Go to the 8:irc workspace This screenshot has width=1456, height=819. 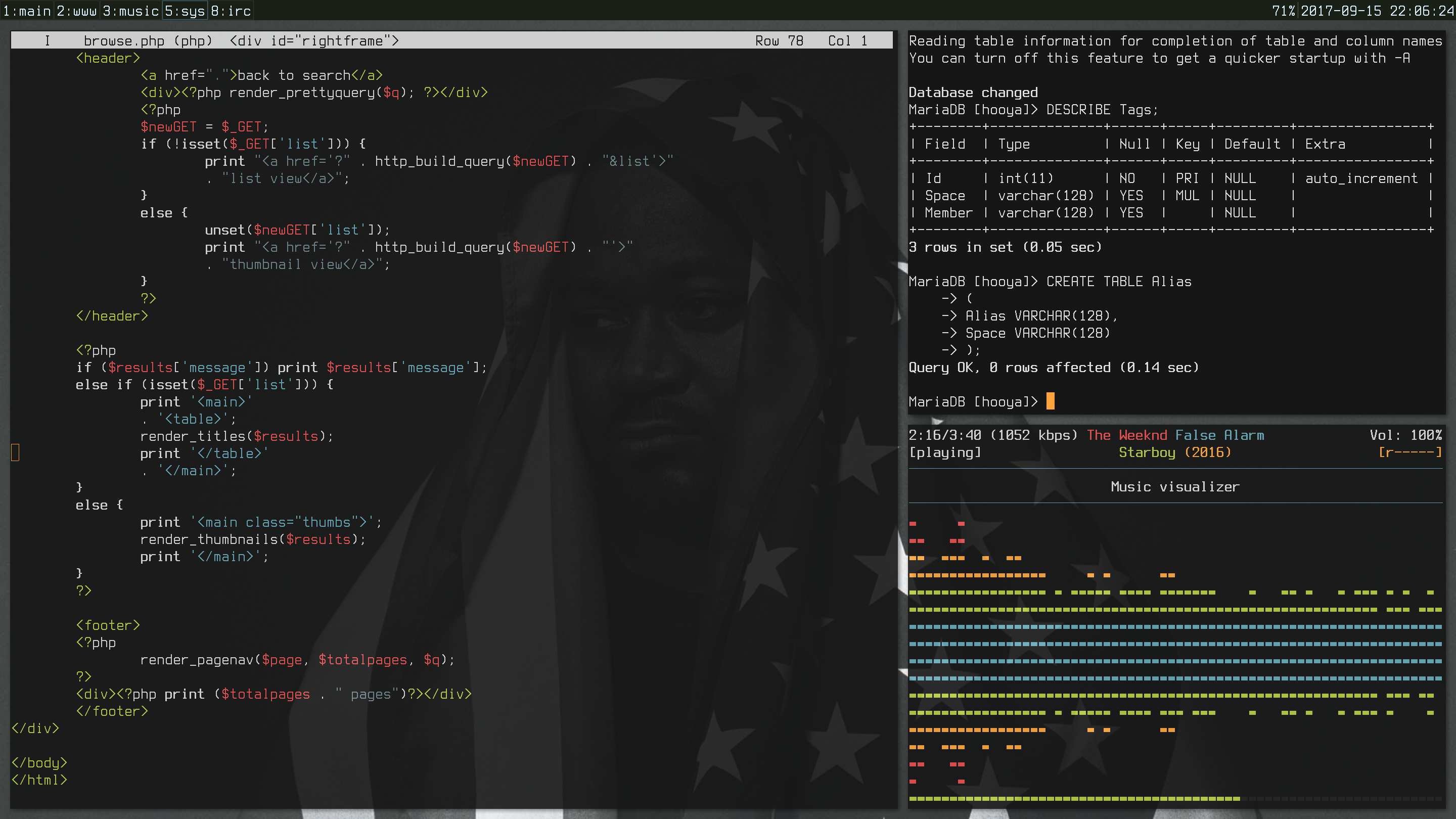(x=231, y=11)
